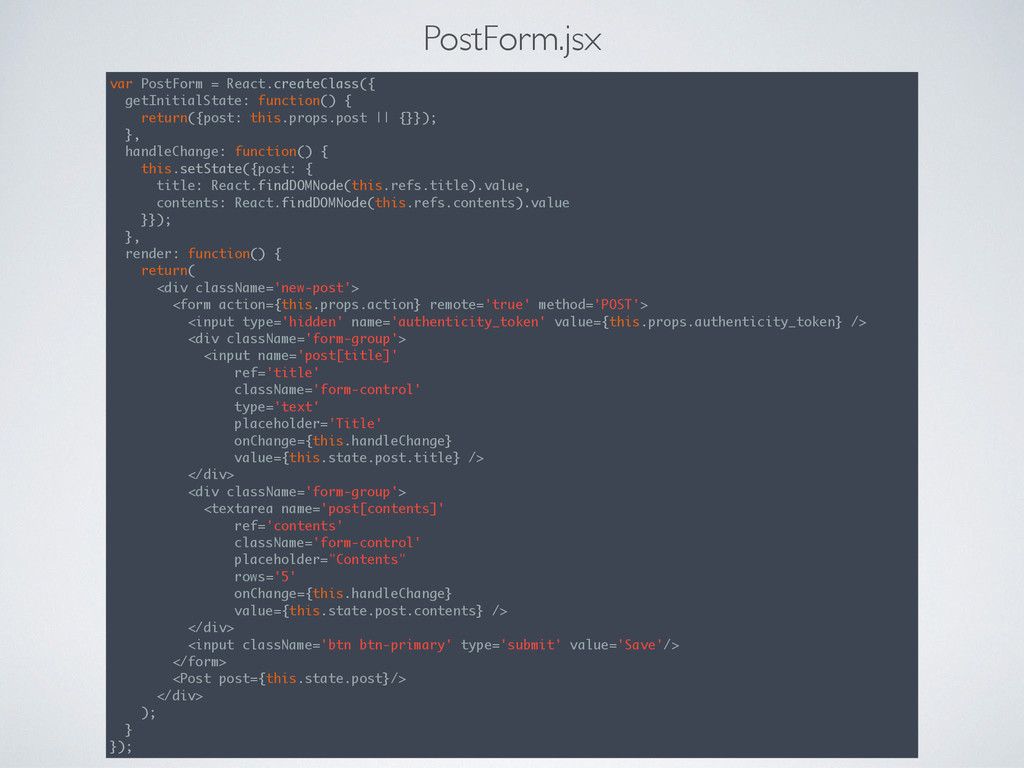Click the submit input line with value='Save'

pyautogui.click(x=434, y=645)
